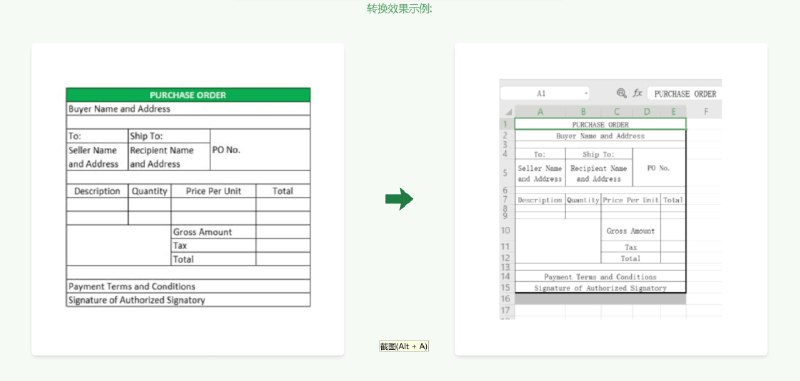Click Price Per Unit cell in the Excel sheet
The image size is (800, 381).
pos(631,200)
